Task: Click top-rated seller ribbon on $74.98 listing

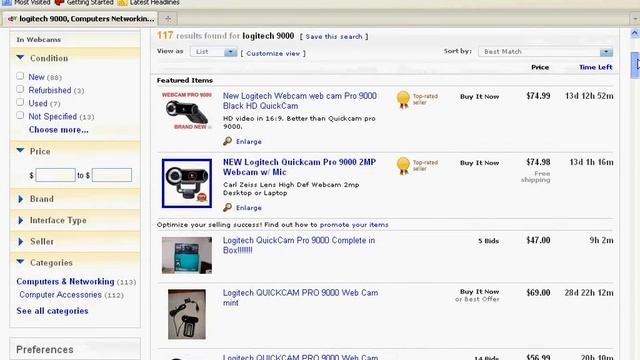Action: tap(403, 166)
